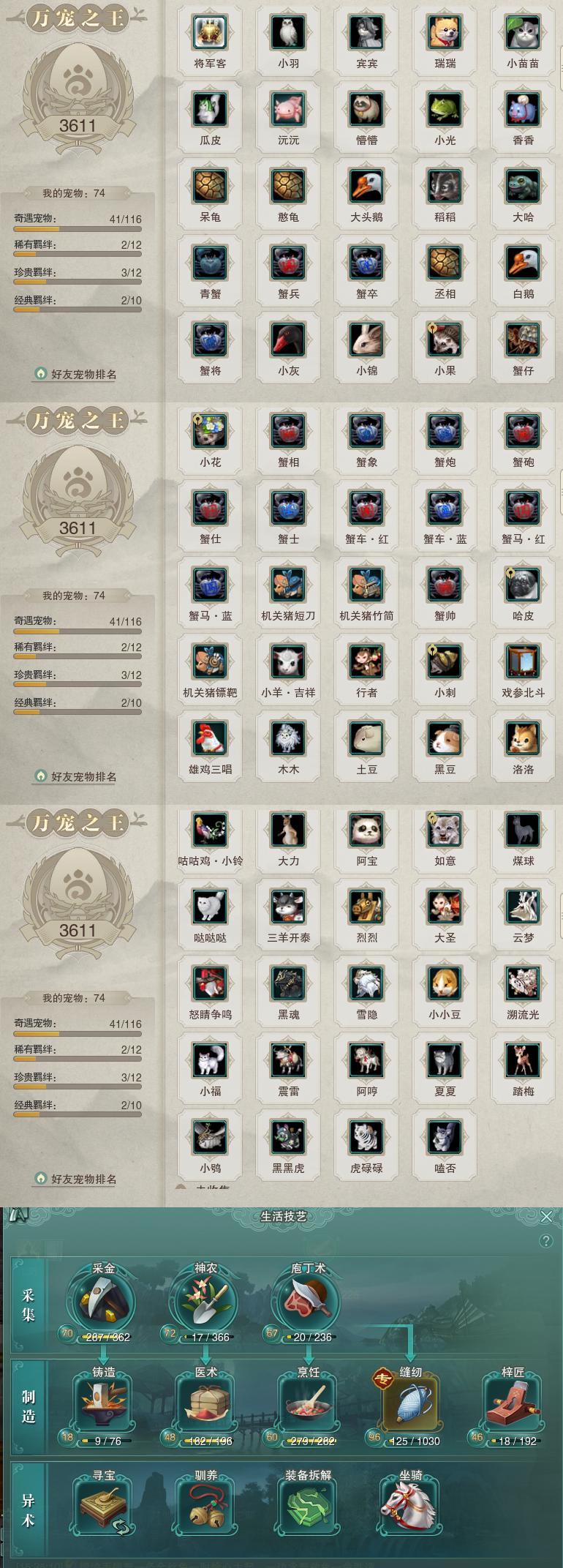
Task: Select the 装备拆解 equipment dismantle icon
Action: point(308,1507)
